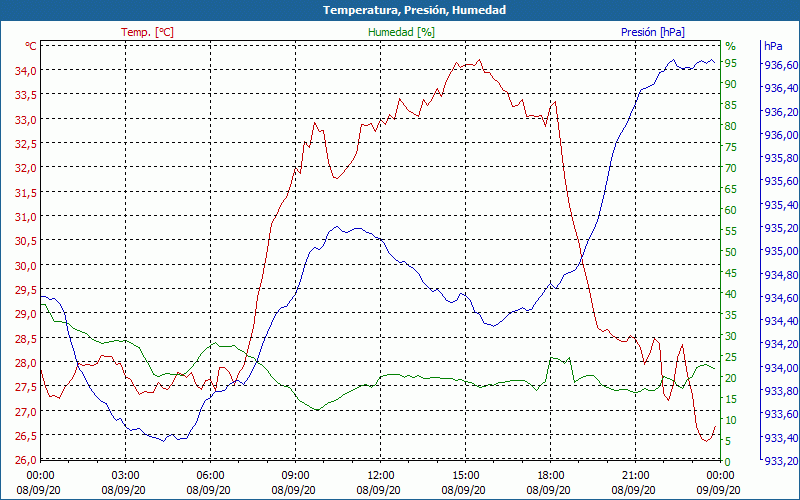The height and width of the screenshot is (500, 800).
Task: Click the % unit label on humidity axis
Action: pyautogui.click(x=731, y=46)
